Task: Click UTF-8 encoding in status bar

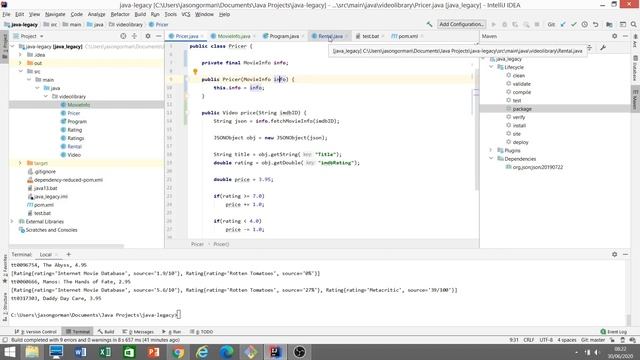Action: click(546, 340)
